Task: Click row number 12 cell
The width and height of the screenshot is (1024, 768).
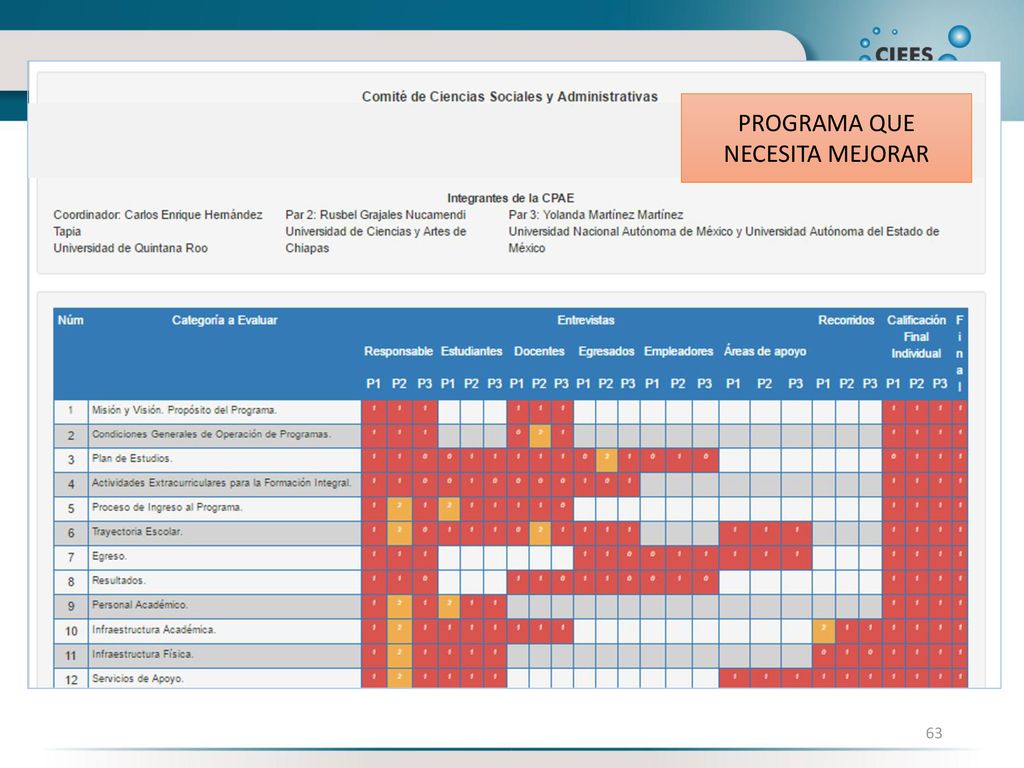Action: pos(71,679)
